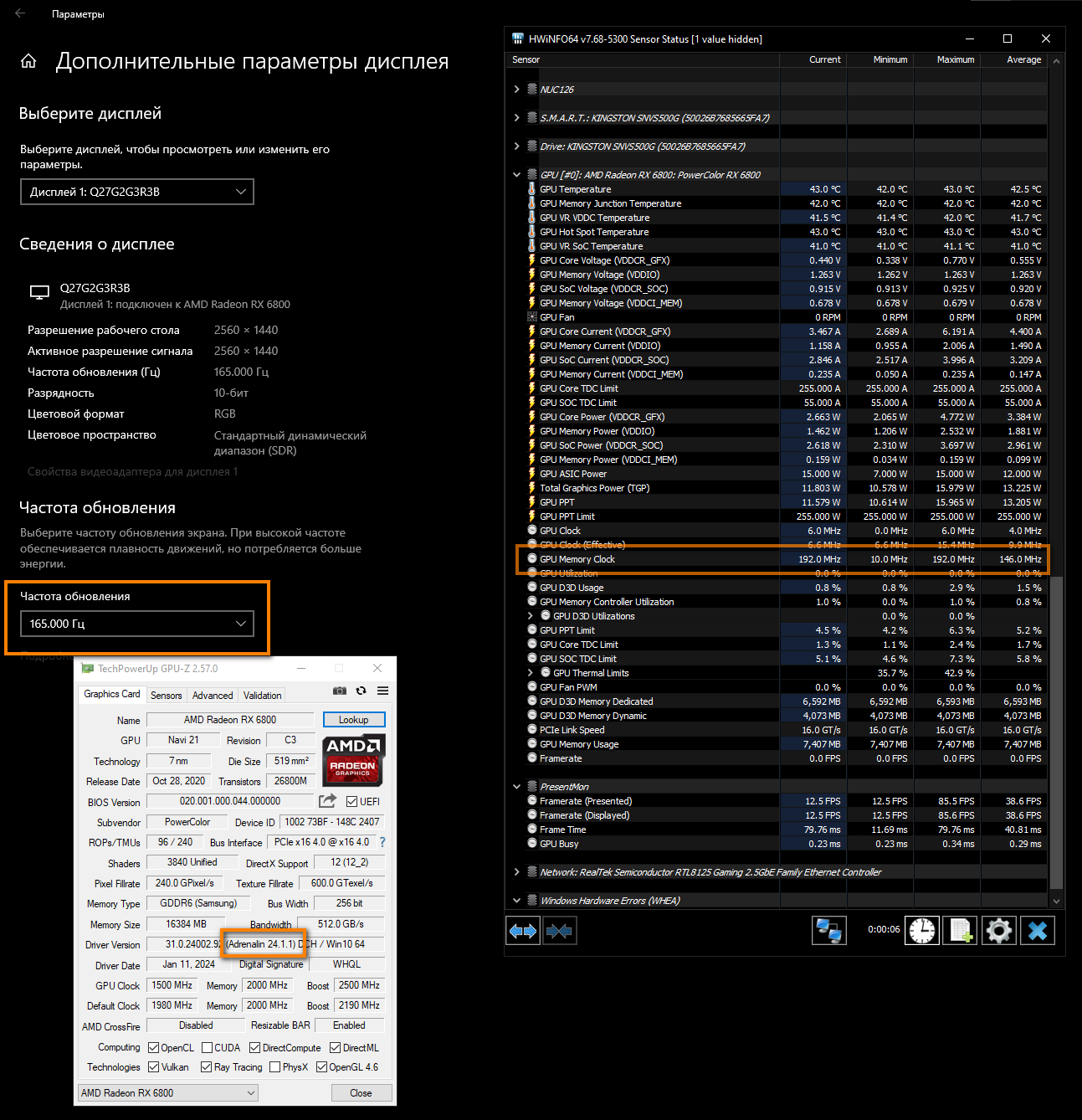This screenshot has height=1120, width=1082.
Task: Go to Settings home via house icon
Action: (x=28, y=61)
